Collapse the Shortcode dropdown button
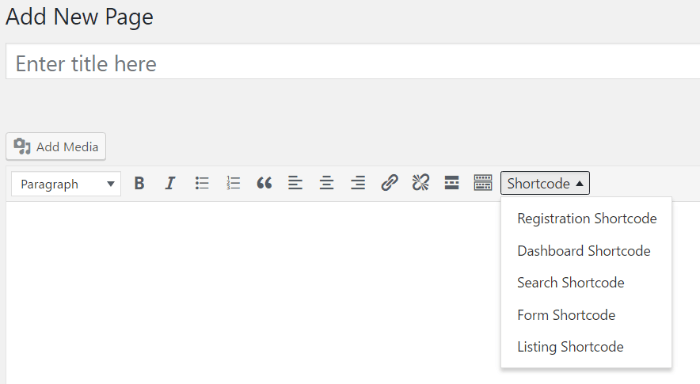The image size is (700, 384). tap(545, 183)
